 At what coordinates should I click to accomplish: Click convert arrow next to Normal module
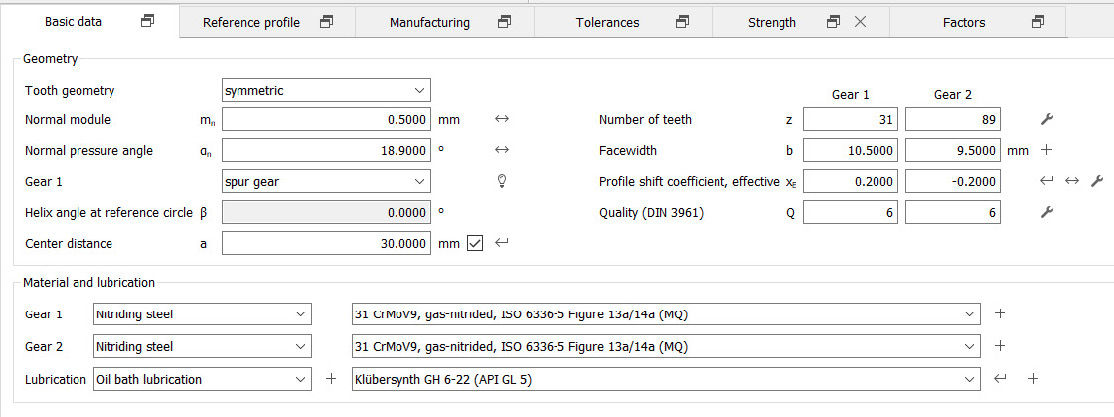(502, 119)
